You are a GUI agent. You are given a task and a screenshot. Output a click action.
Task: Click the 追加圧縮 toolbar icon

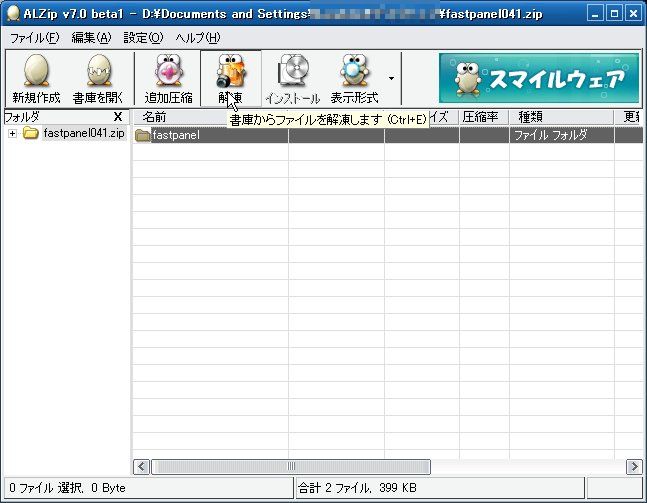168,70
